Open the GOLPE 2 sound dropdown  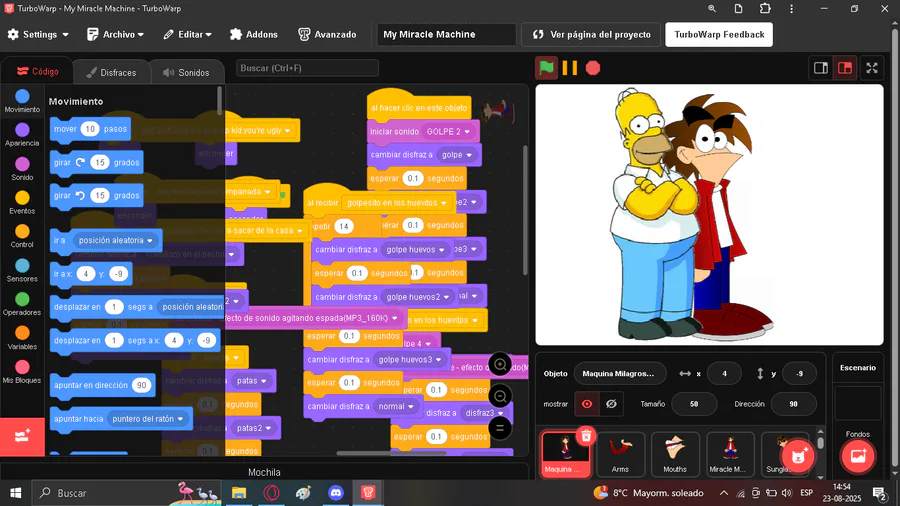point(448,131)
